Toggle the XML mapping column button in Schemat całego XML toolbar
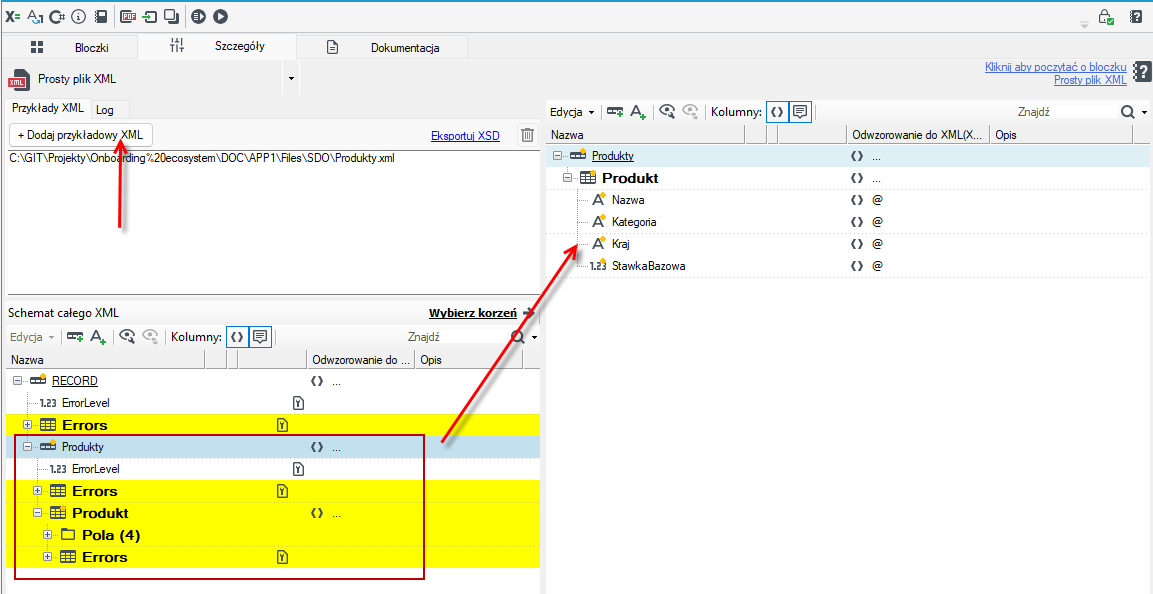The width and height of the screenshot is (1153, 594). 237,337
